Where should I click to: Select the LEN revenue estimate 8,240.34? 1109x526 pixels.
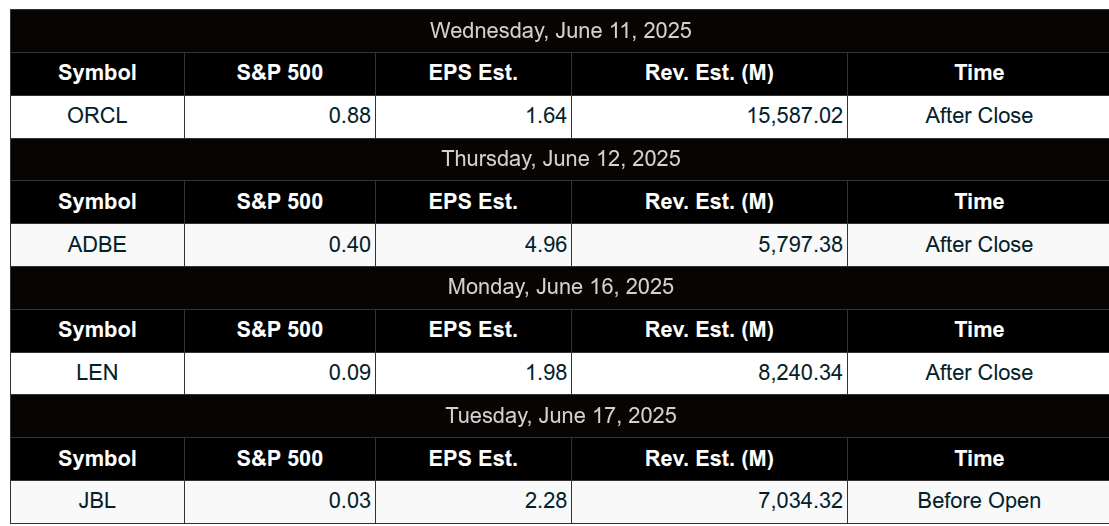(801, 373)
